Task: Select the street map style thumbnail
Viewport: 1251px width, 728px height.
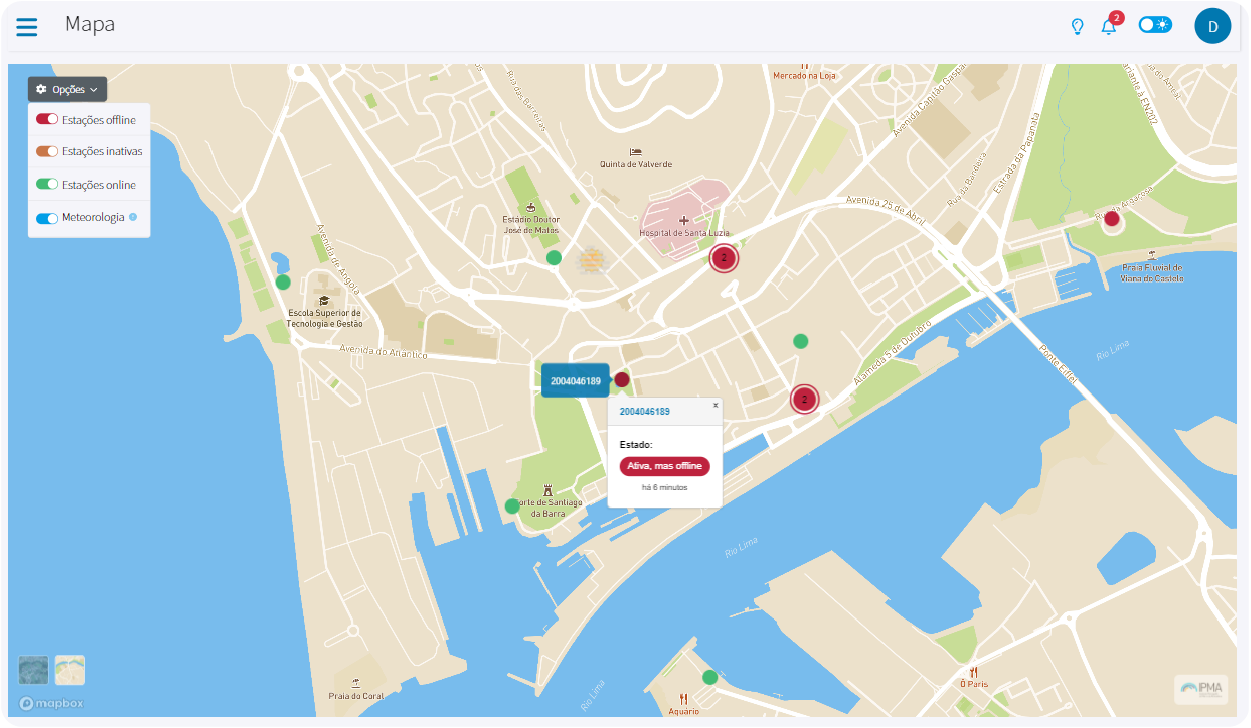Action: point(70,670)
